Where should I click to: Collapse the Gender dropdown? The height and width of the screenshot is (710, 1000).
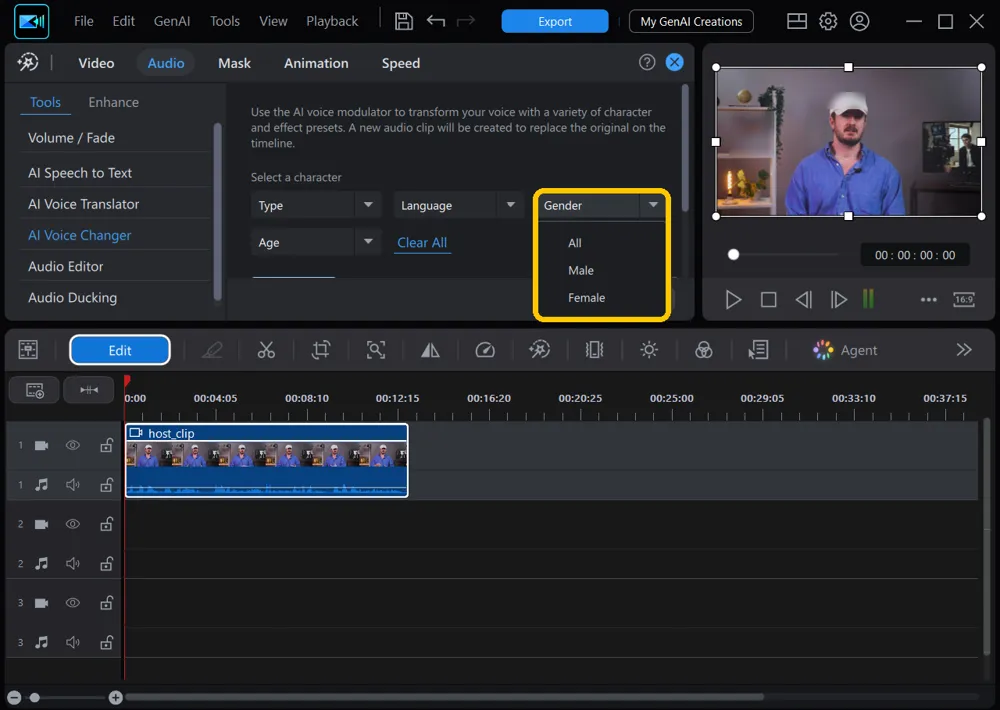pos(601,205)
